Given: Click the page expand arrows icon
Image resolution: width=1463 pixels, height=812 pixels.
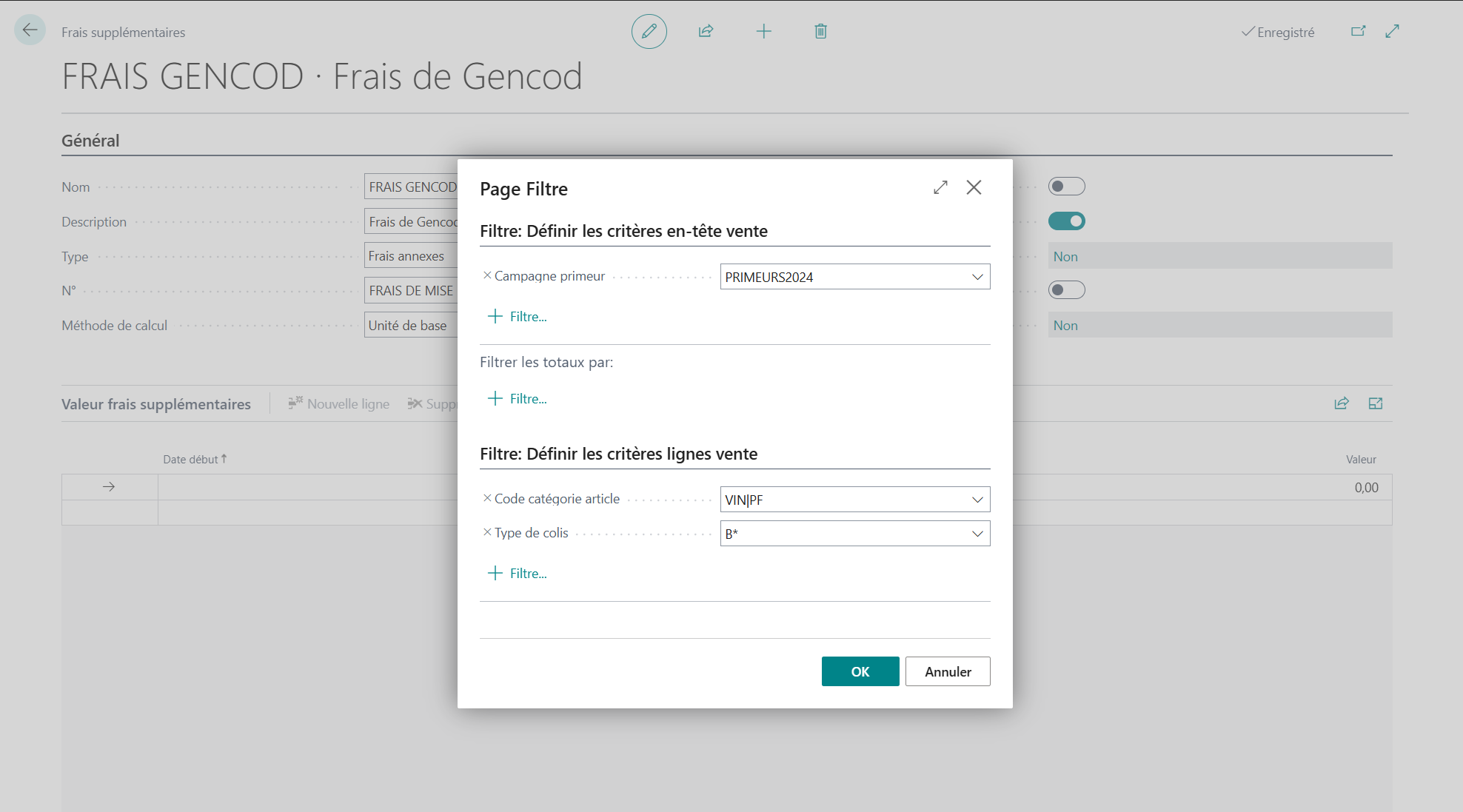Looking at the screenshot, I should [x=1393, y=31].
